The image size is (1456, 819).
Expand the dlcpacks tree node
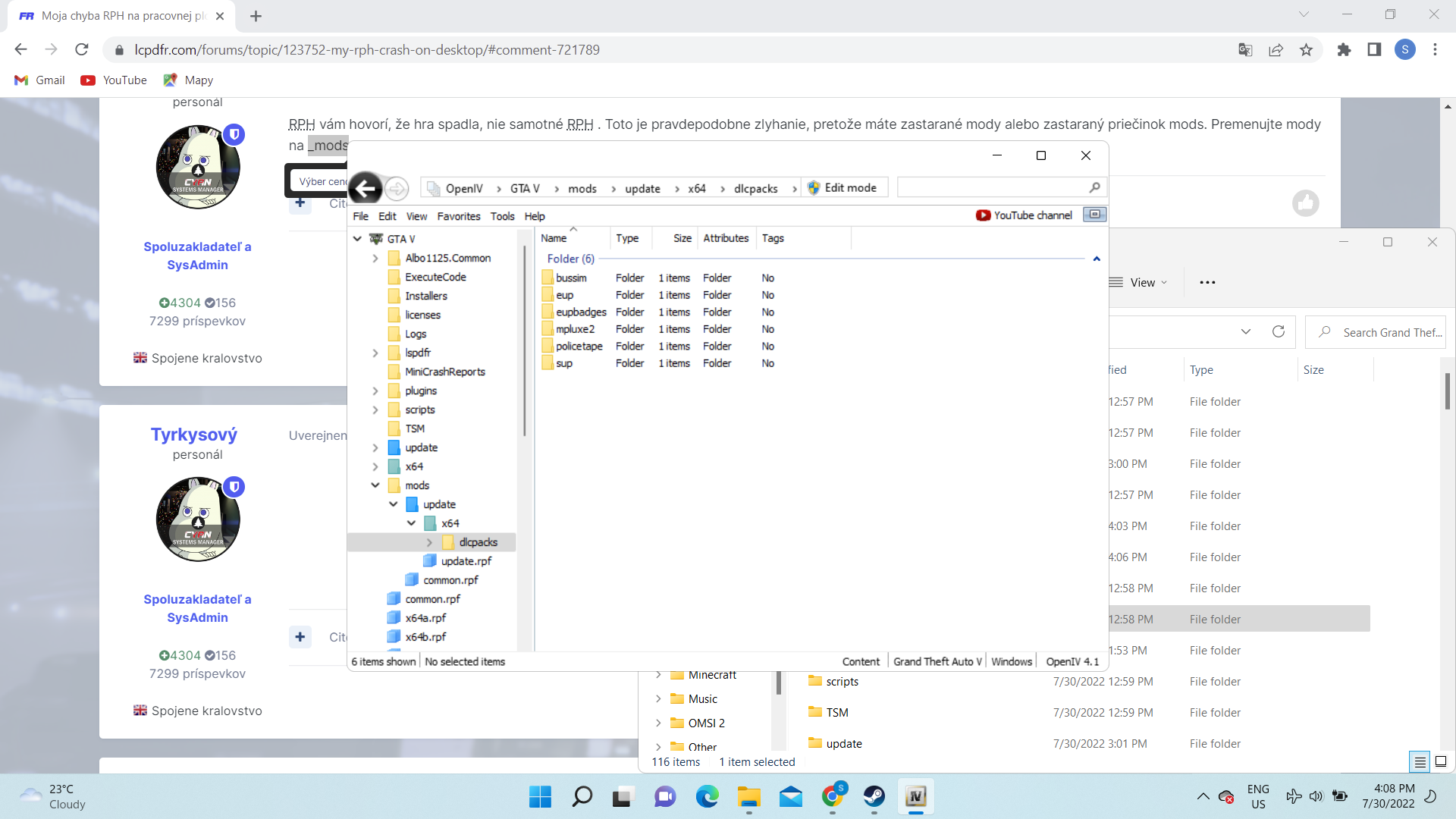[x=429, y=542]
